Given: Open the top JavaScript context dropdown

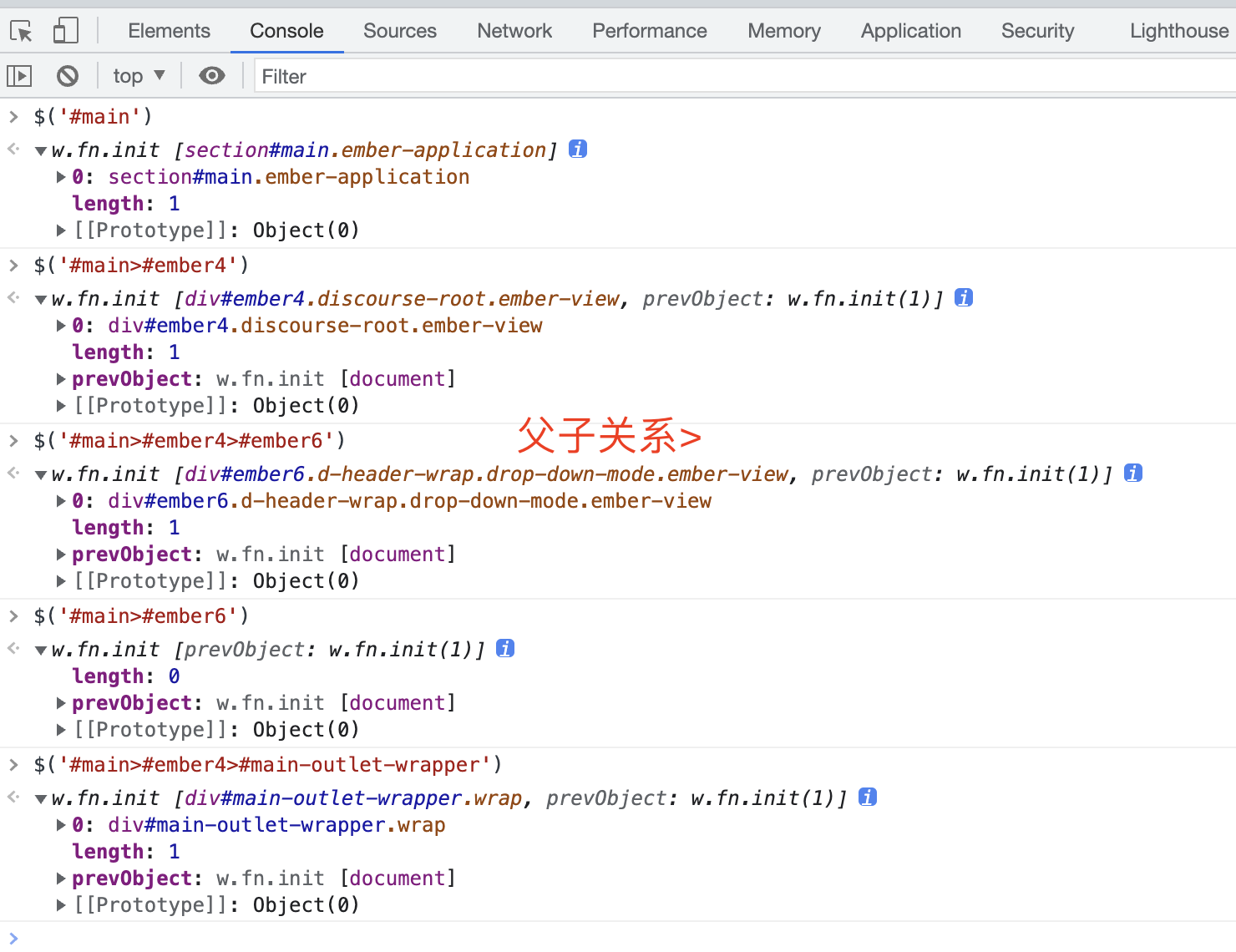Looking at the screenshot, I should (x=139, y=76).
